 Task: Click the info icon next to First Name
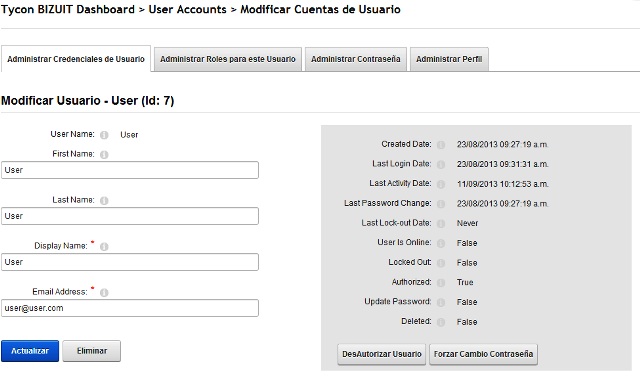[104, 155]
